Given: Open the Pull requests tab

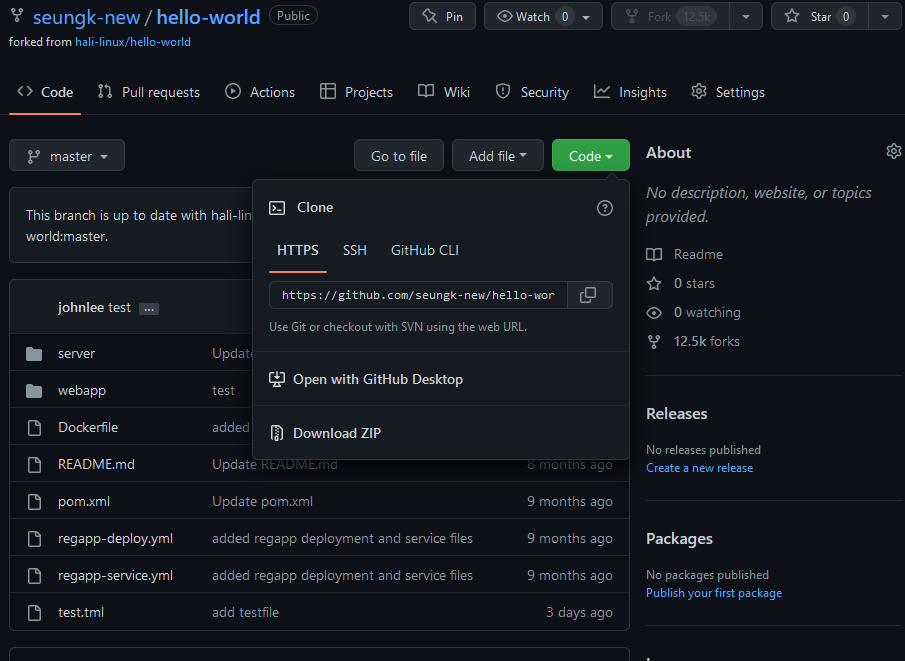Looking at the screenshot, I should (148, 92).
